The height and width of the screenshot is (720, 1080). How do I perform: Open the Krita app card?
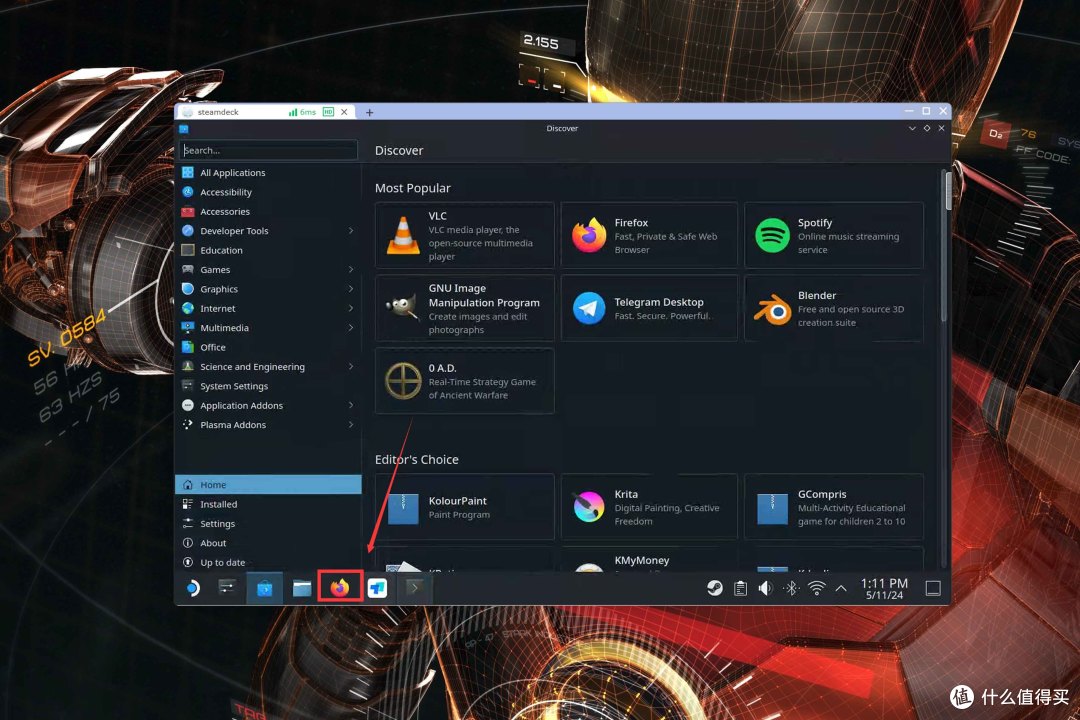(649, 506)
